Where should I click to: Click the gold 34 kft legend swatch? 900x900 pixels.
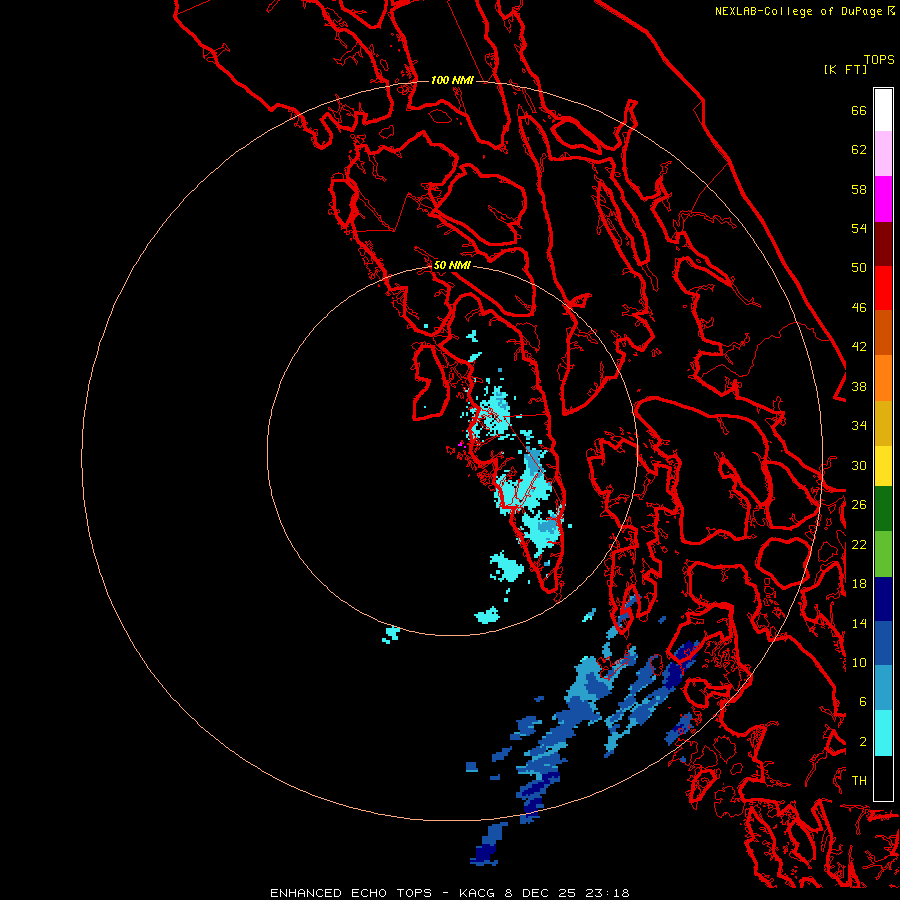pyautogui.click(x=883, y=423)
